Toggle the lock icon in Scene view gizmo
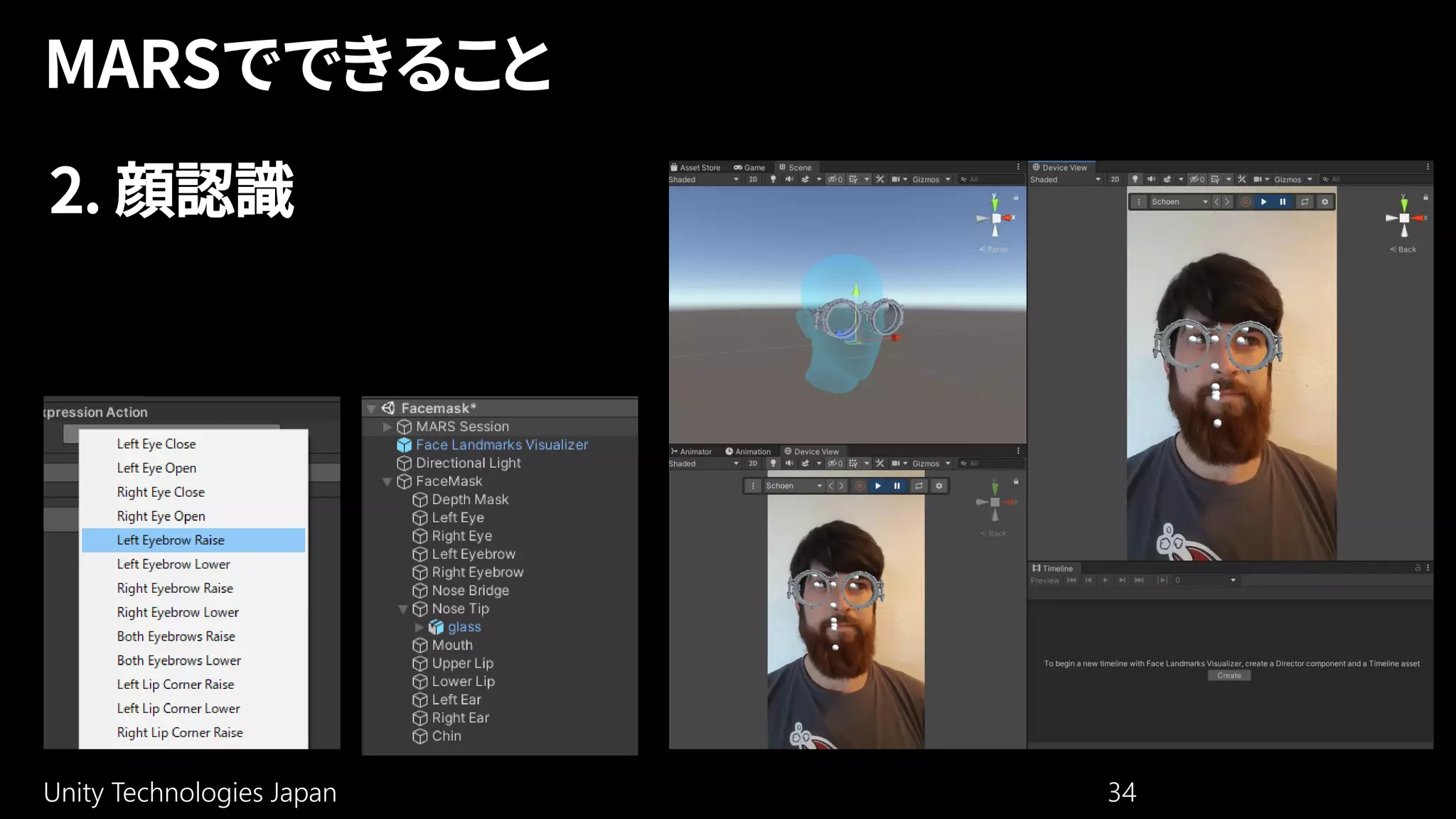The width and height of the screenshot is (1456, 819). click(1016, 197)
